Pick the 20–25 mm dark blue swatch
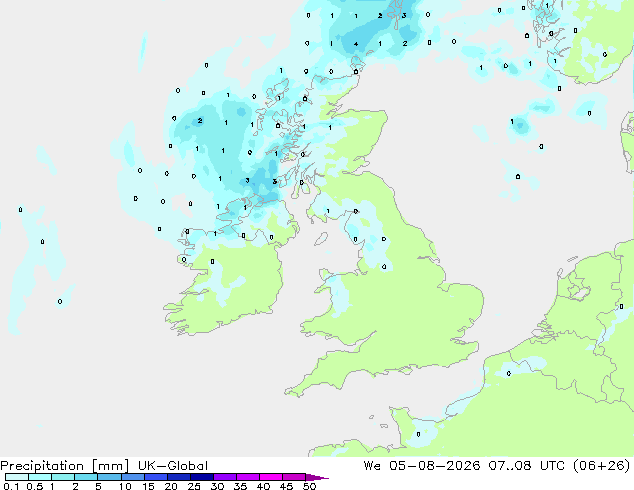The image size is (634, 490). 179,477
